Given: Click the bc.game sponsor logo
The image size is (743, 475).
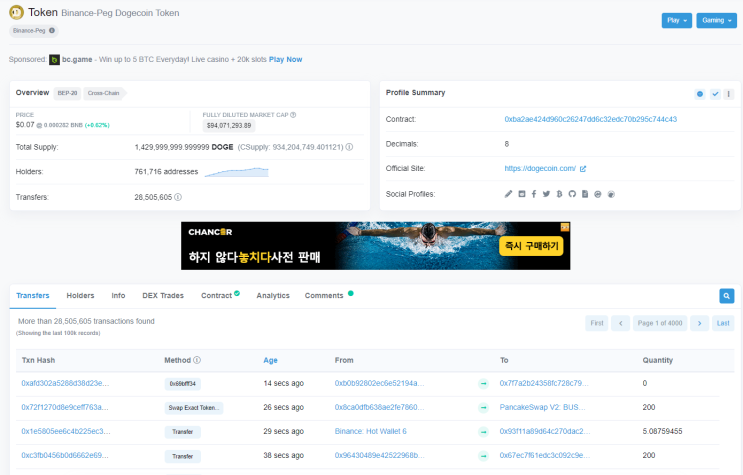Looking at the screenshot, I should point(54,60).
